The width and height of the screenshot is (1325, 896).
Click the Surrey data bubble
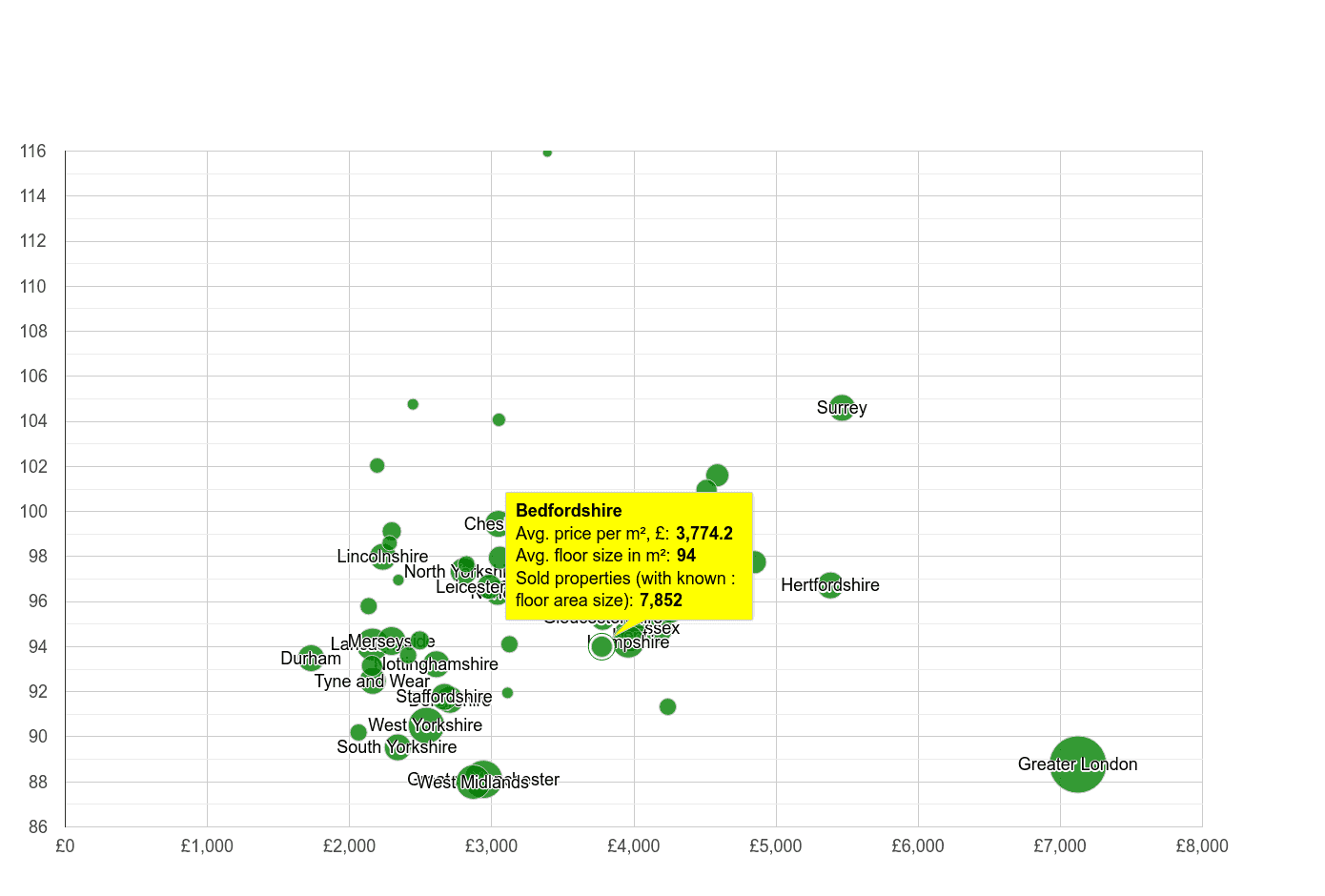842,408
